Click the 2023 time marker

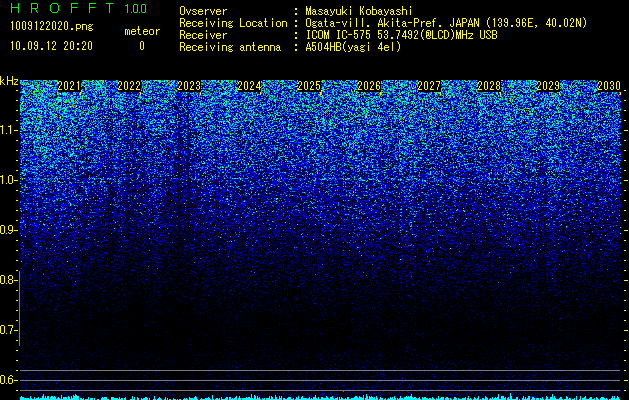pyautogui.click(x=189, y=86)
